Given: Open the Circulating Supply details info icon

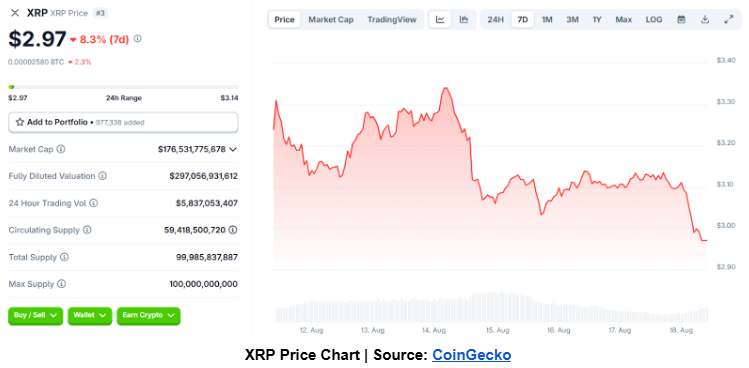Looking at the screenshot, I should [233, 230].
